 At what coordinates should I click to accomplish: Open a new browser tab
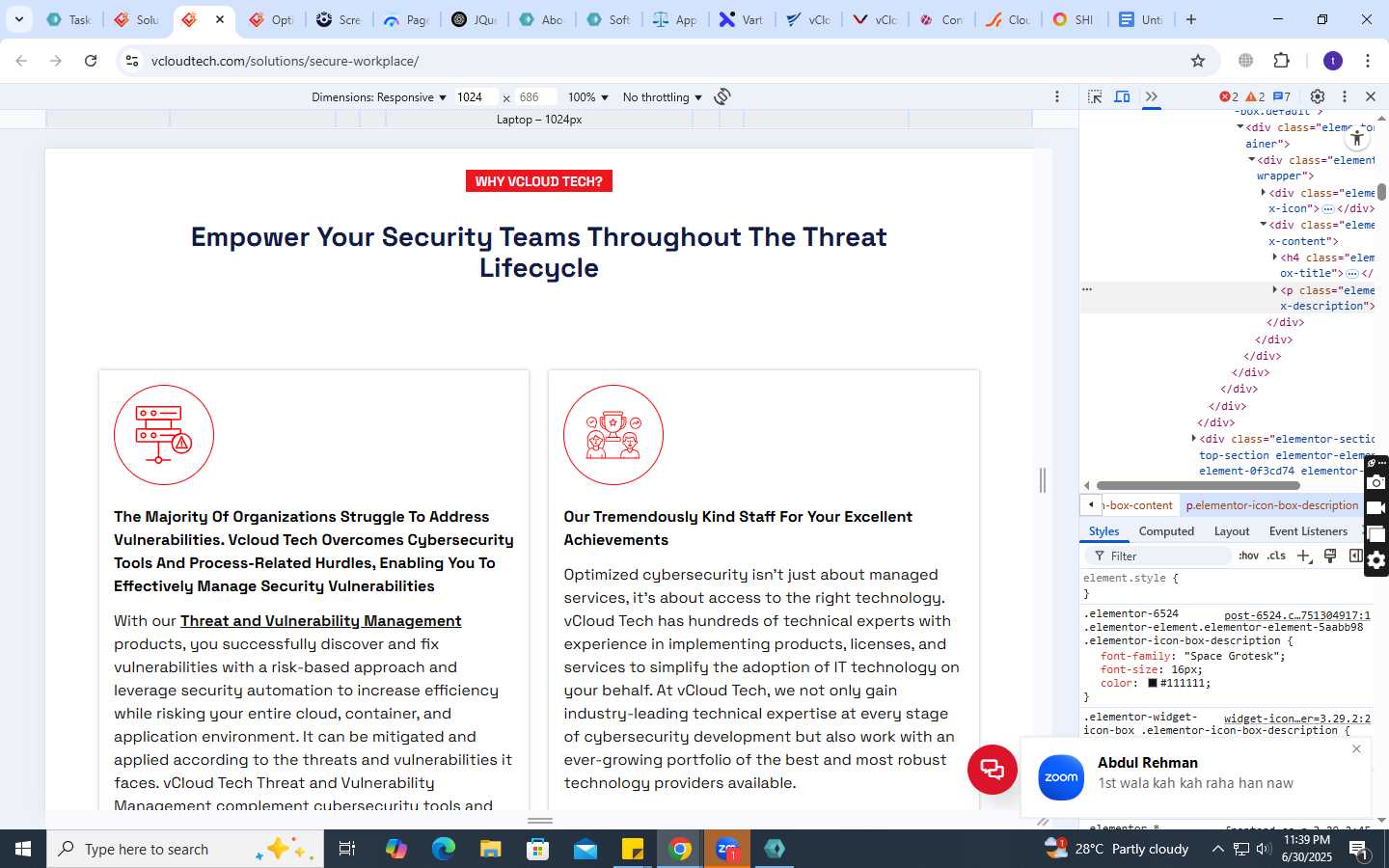pyautogui.click(x=1191, y=19)
